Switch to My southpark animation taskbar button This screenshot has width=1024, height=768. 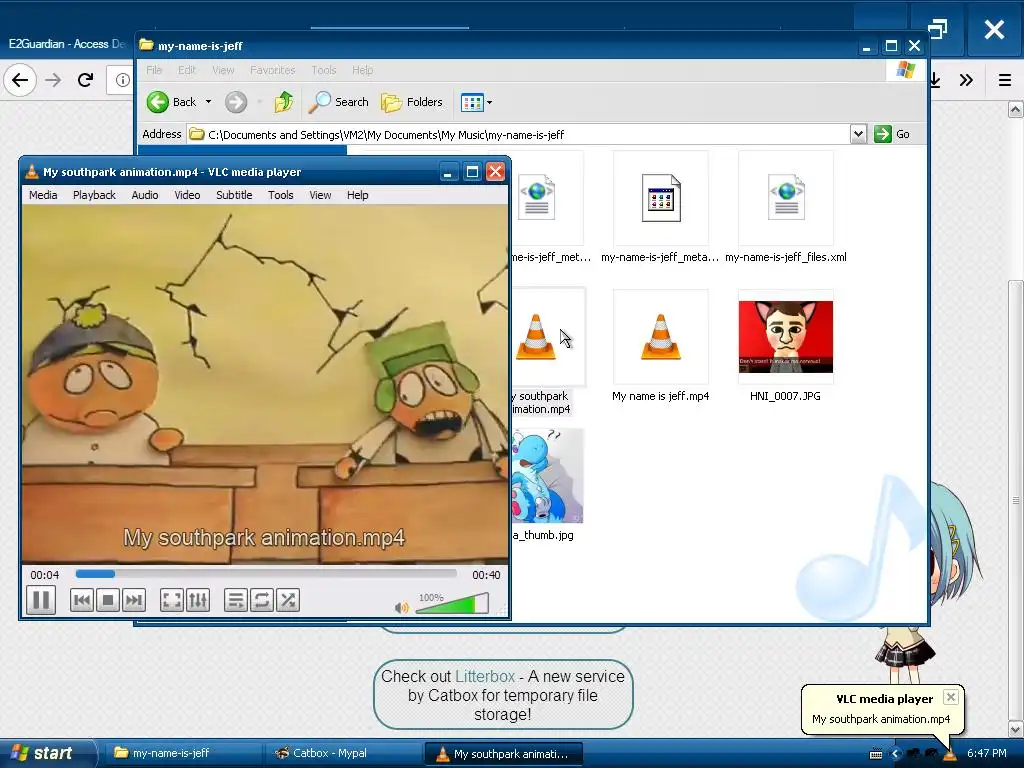tap(504, 753)
